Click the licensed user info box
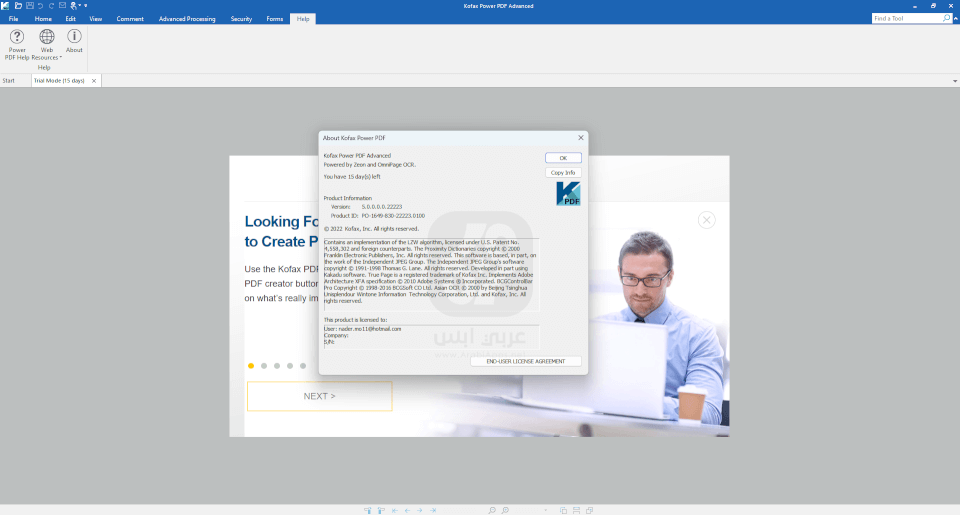 pos(431,337)
